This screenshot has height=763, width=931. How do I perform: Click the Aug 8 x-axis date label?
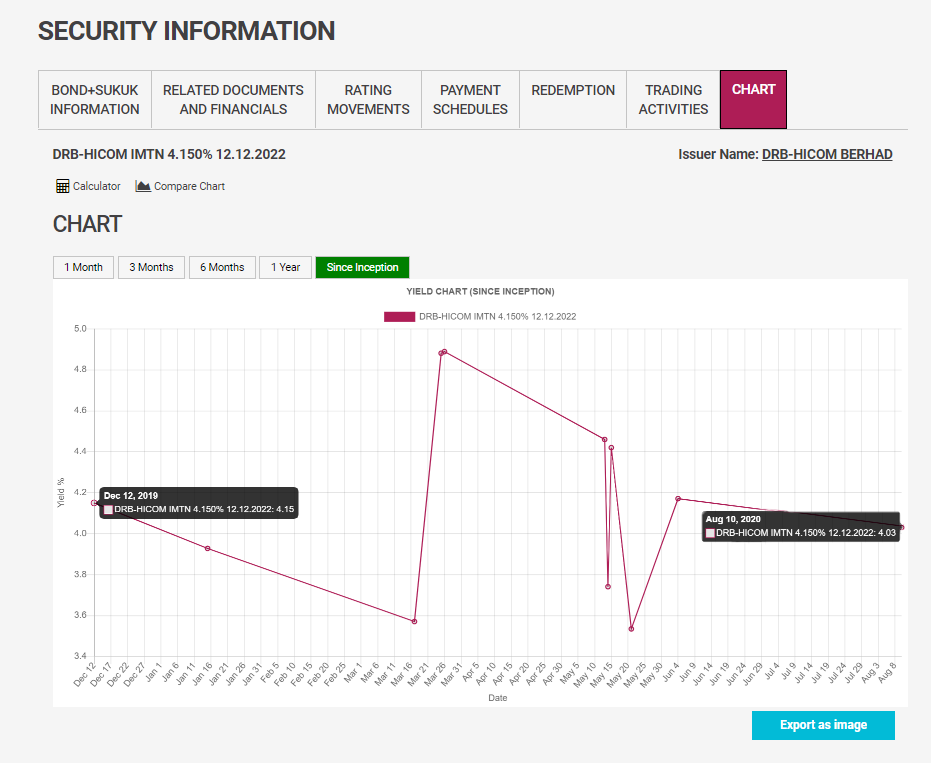tap(886, 673)
